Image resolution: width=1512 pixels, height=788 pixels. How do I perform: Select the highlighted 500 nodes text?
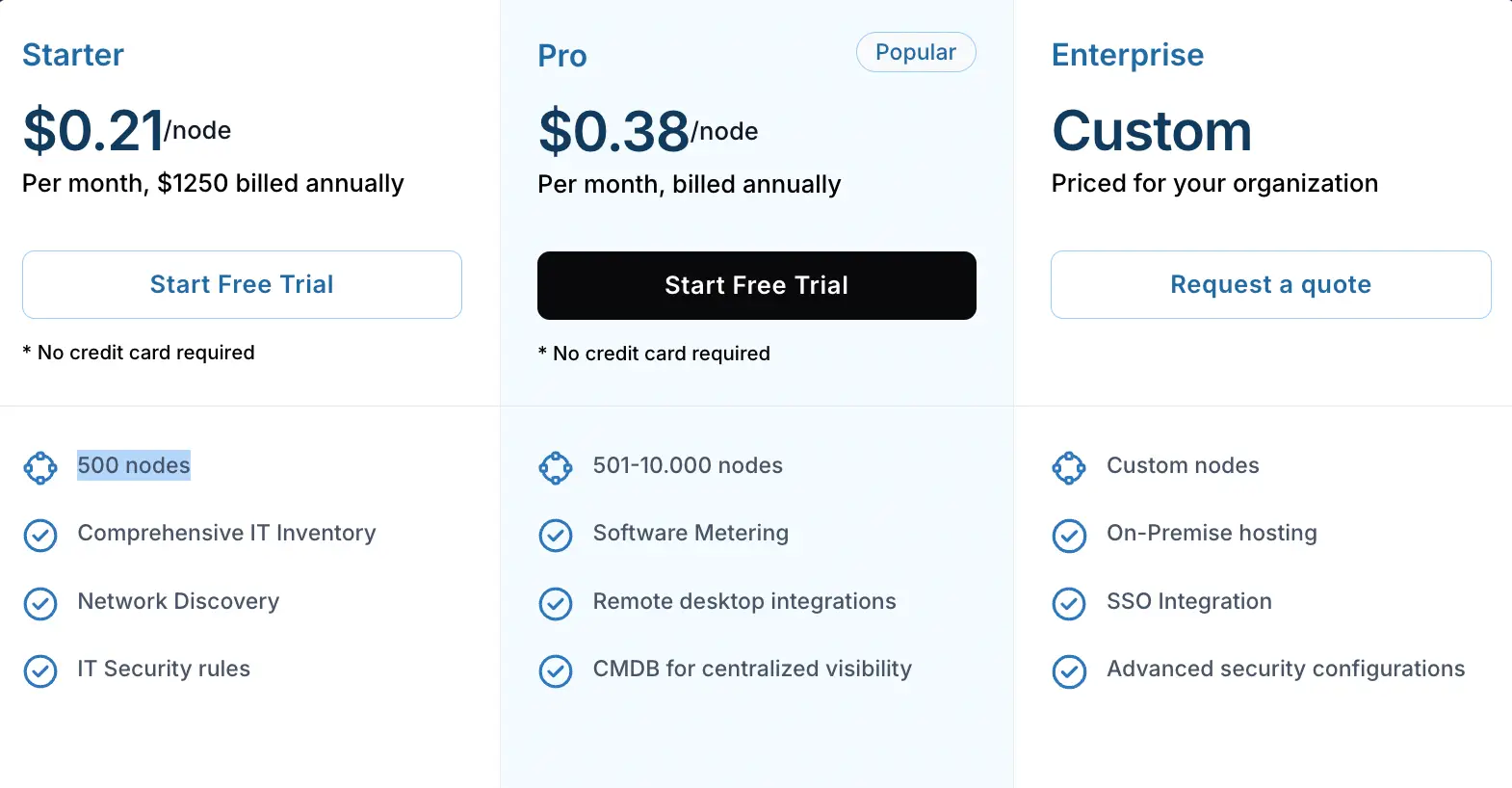133,465
